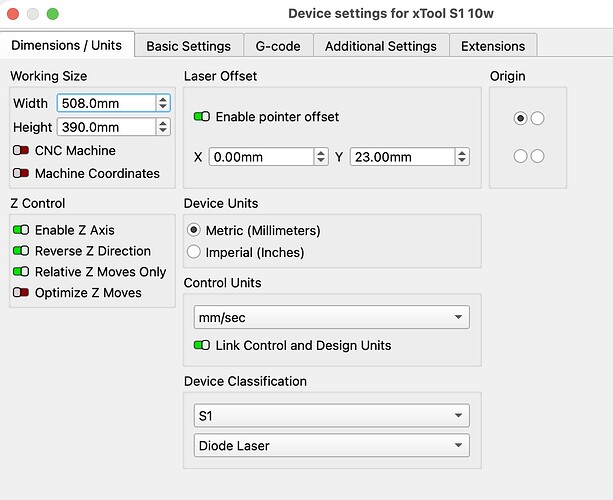Image resolution: width=613 pixels, height=500 pixels.
Task: Click the window title text
Action: click(x=391, y=14)
